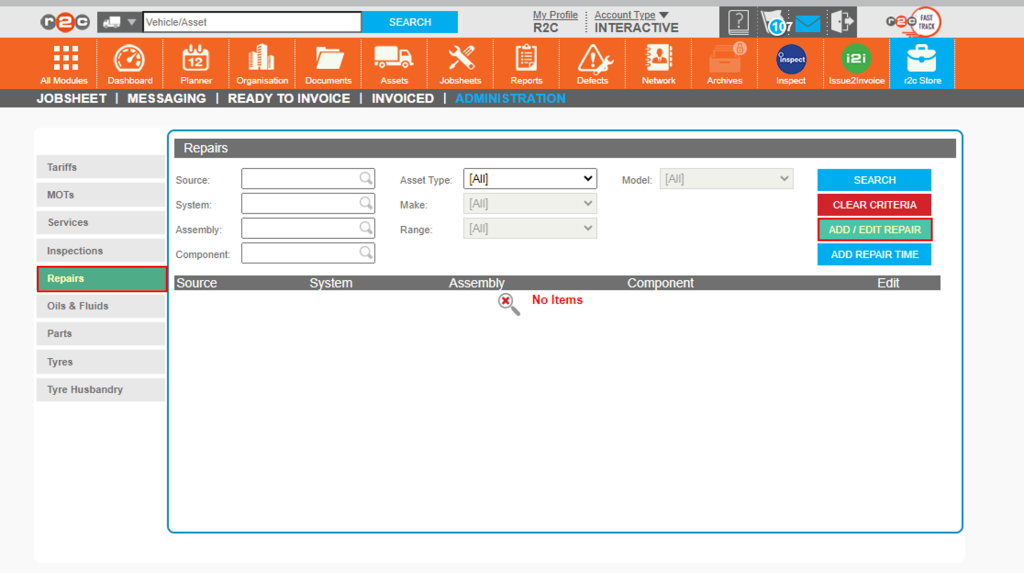1024x573 pixels.
Task: Focus the Vehicle/Asset search field
Action: (252, 22)
